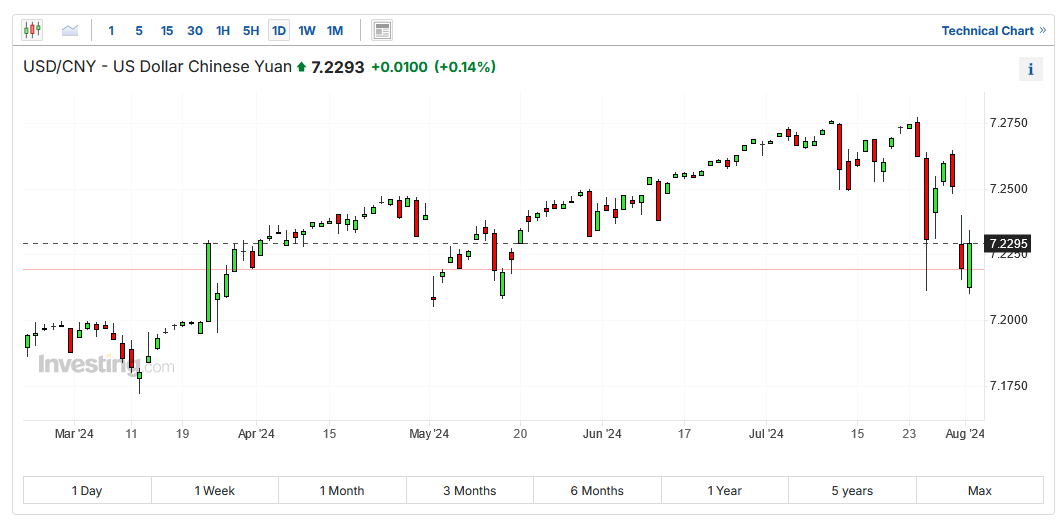The image size is (1062, 529).
Task: Switch to the 1H interval
Action: pyautogui.click(x=223, y=31)
